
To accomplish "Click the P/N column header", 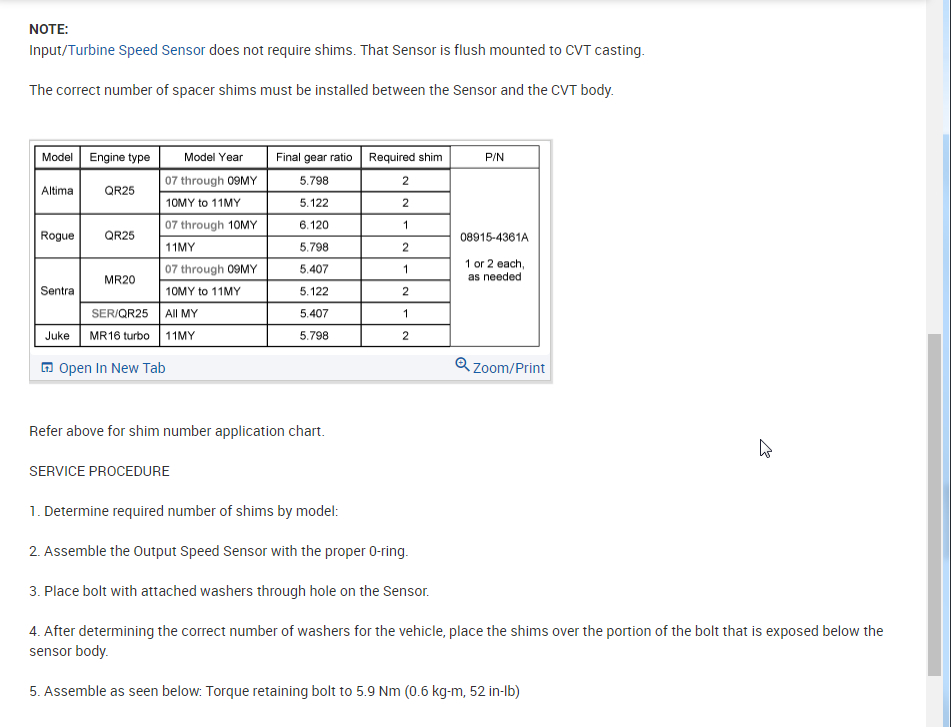I will [x=494, y=157].
